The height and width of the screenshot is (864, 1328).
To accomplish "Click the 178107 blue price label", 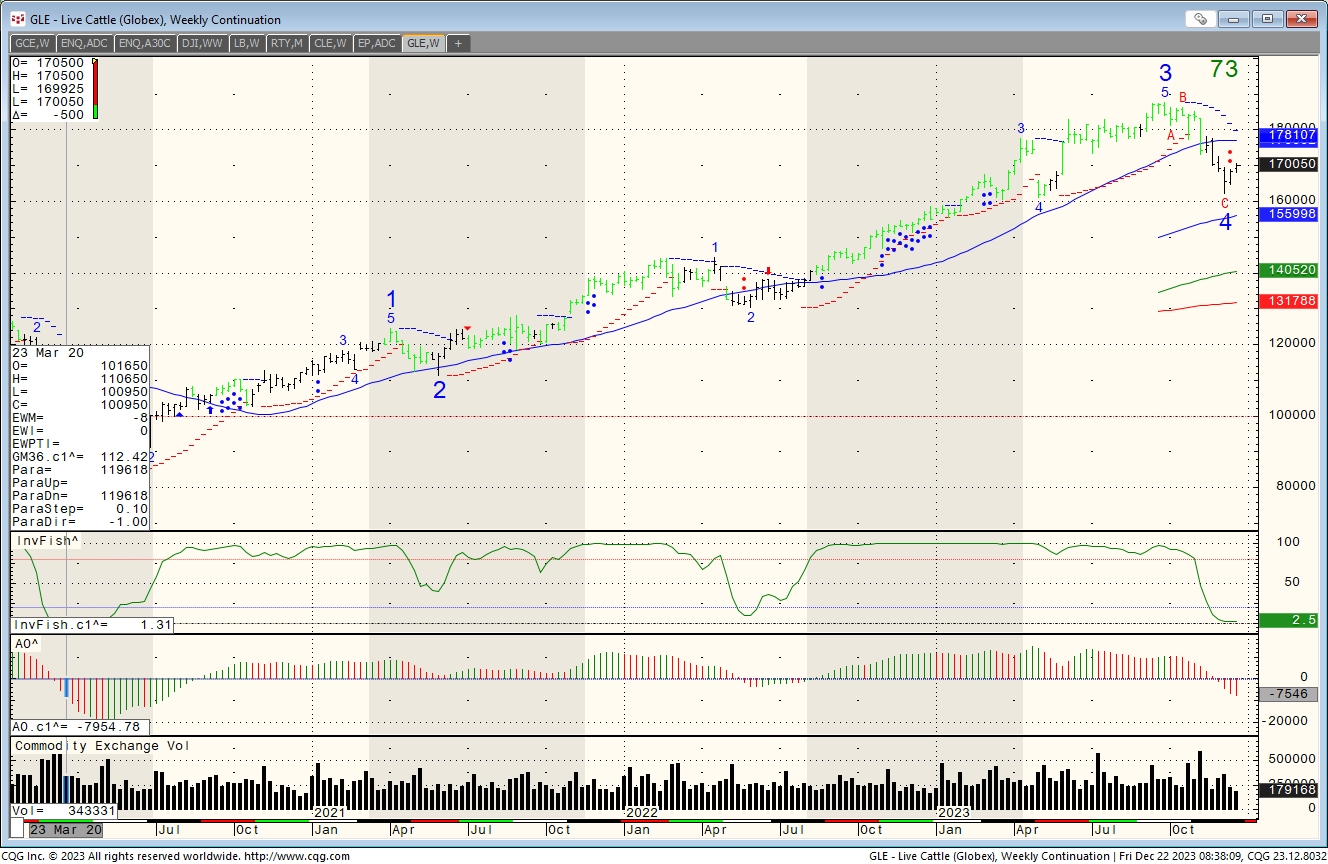I will (1290, 134).
